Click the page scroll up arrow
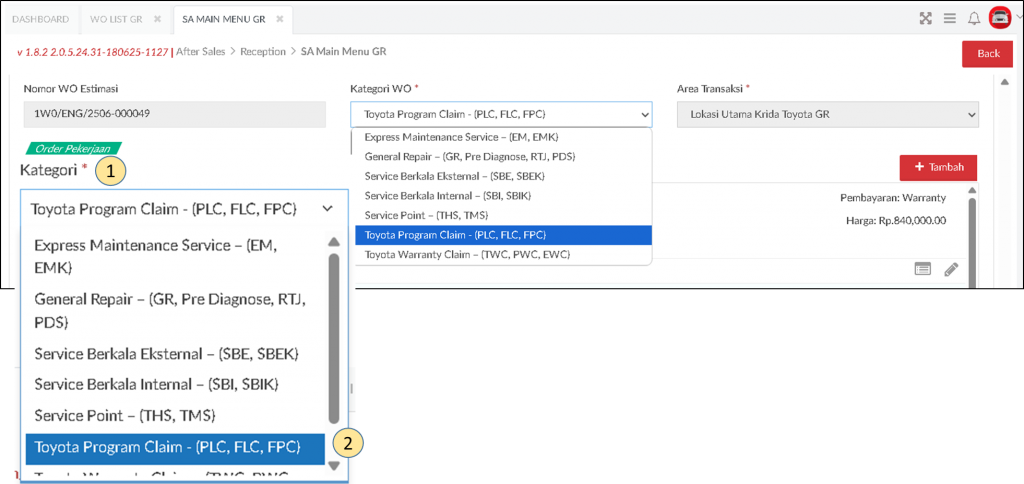This screenshot has width=1024, height=484. tap(1004, 82)
